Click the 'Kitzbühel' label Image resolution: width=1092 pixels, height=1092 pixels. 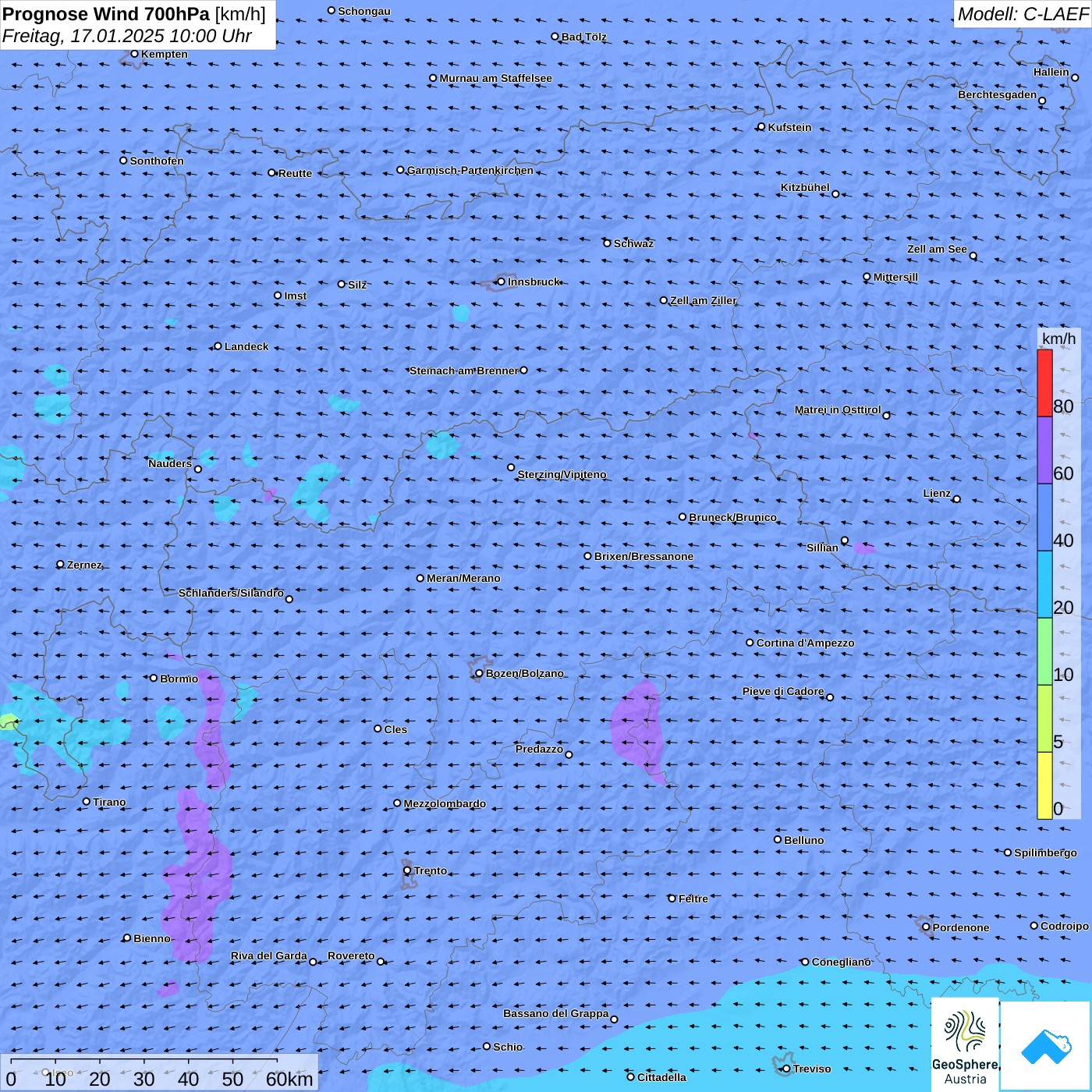point(805,187)
